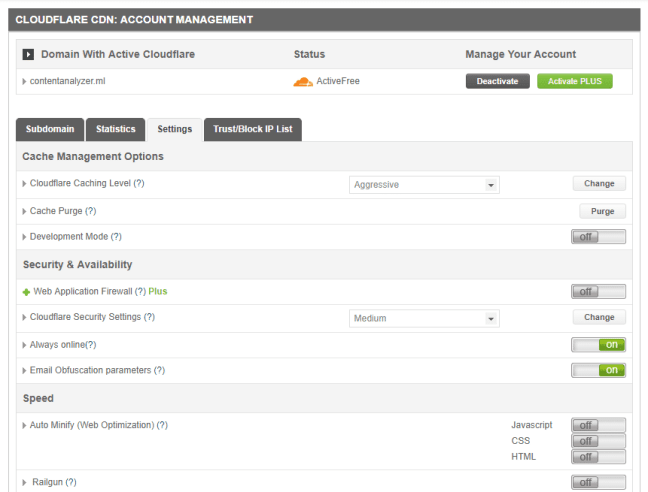Screen dimensions: 648x492
Task: Click the Speed section heading
Action: [x=38, y=398]
